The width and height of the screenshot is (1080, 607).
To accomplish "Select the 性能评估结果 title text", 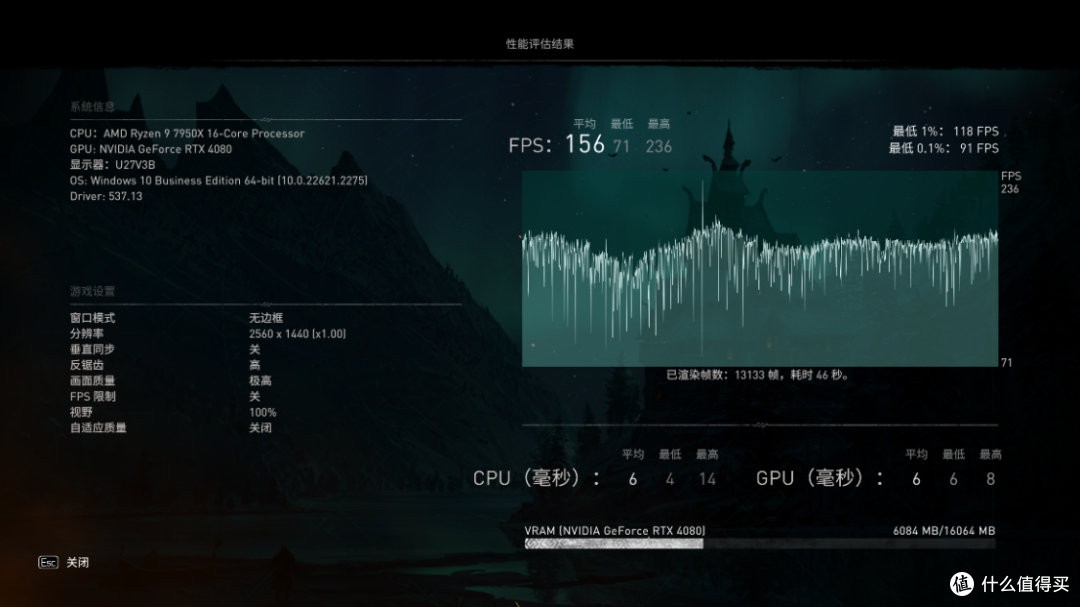I will (x=539, y=44).
